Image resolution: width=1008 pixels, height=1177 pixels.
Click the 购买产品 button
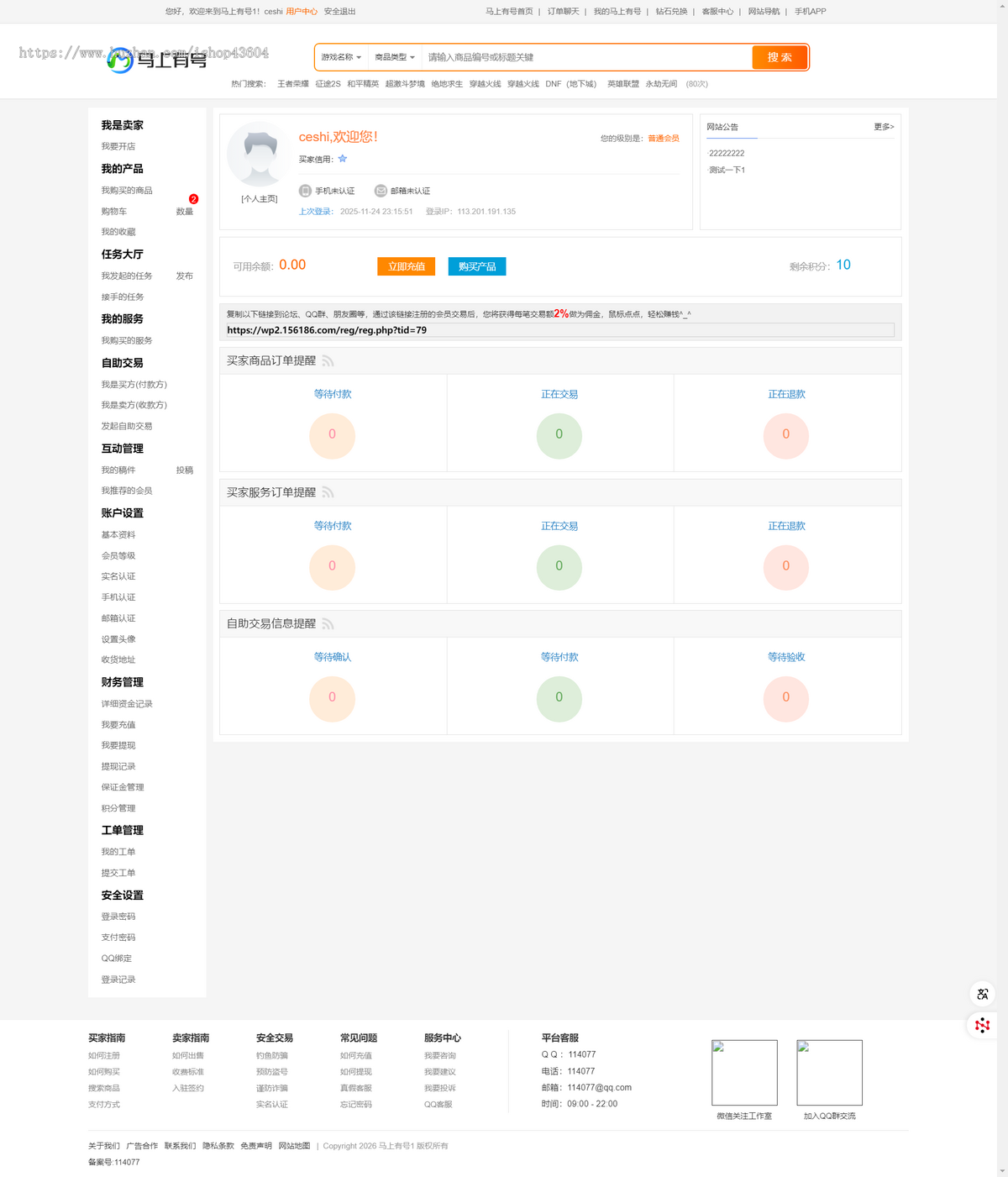pos(477,266)
